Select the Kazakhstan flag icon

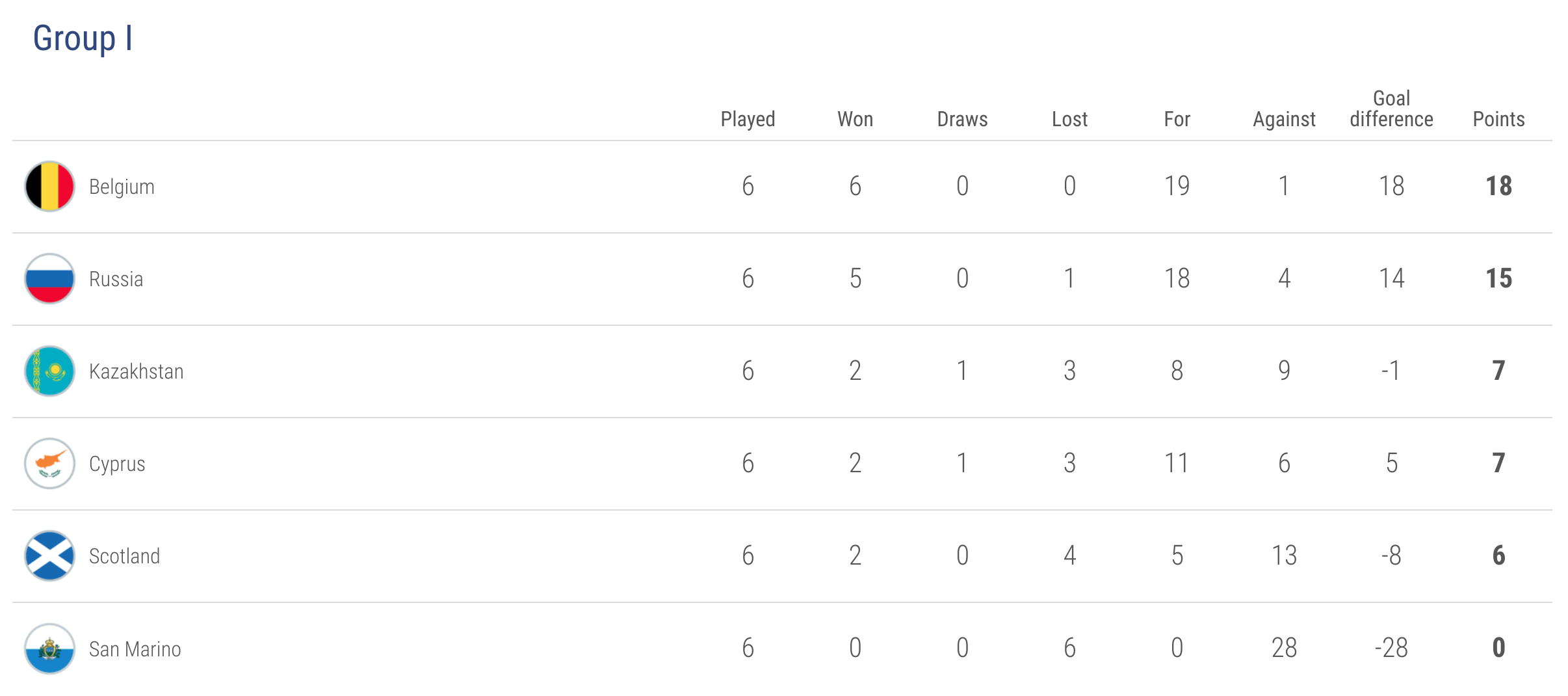49,371
